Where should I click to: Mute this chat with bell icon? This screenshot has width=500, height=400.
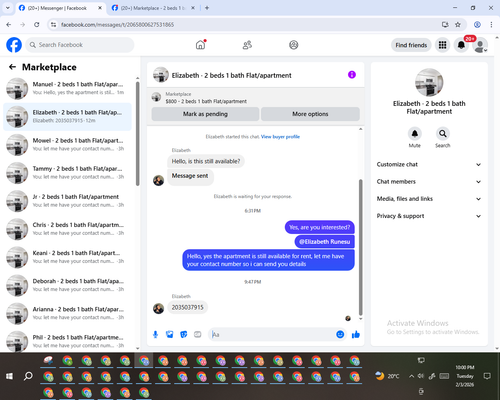point(415,134)
